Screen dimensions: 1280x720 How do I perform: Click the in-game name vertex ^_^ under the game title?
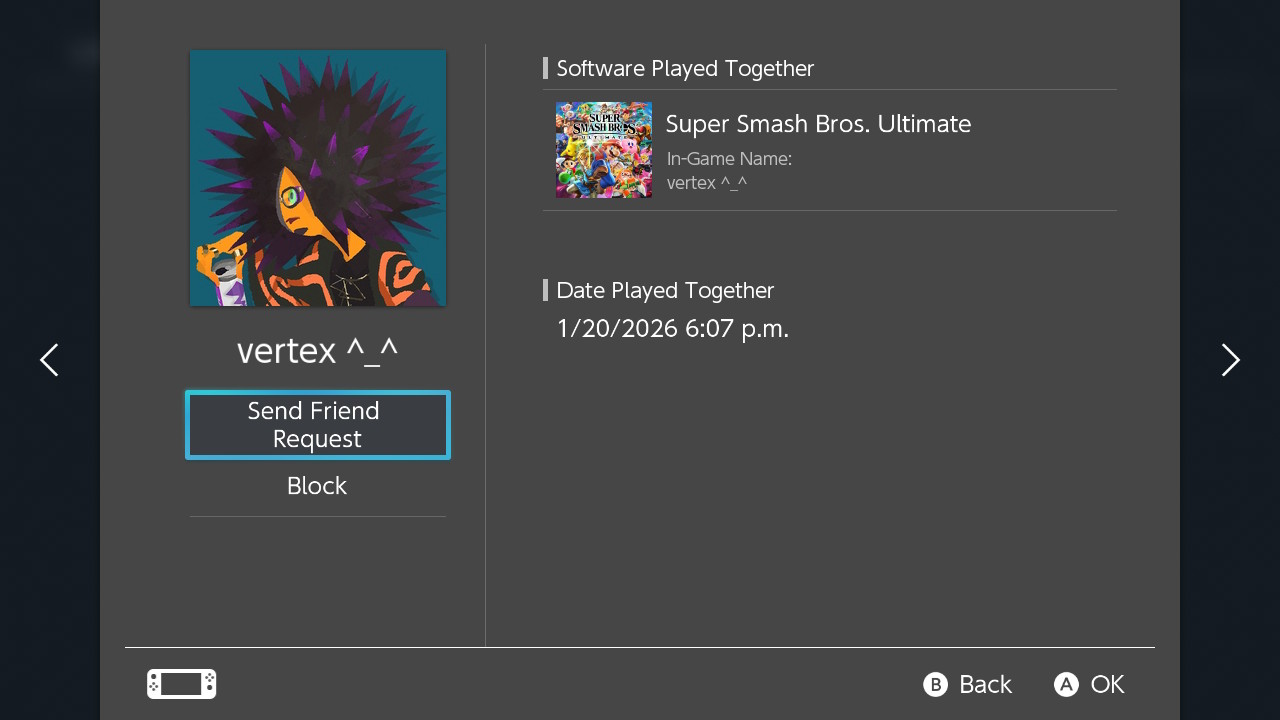(x=707, y=183)
